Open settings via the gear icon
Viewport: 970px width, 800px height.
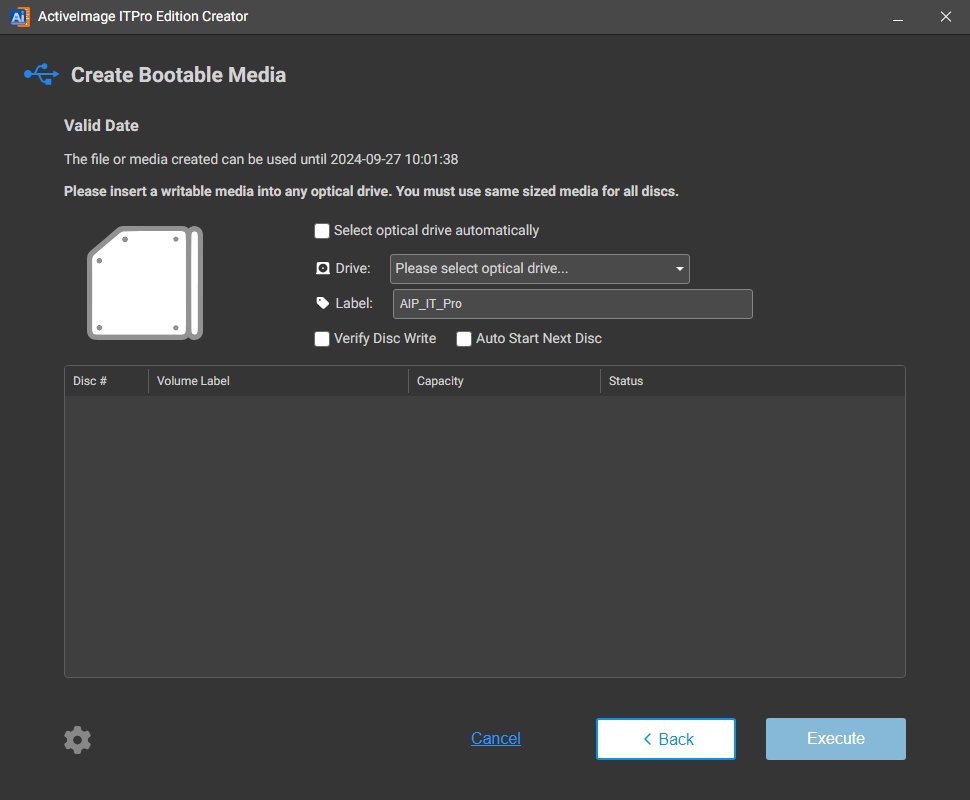77,740
